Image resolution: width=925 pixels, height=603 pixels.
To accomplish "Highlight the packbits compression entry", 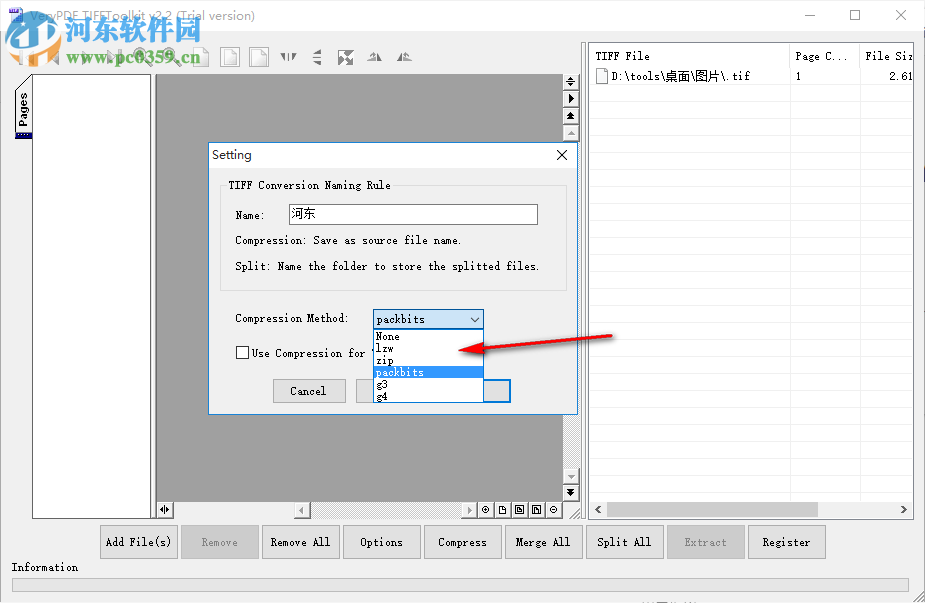I will point(400,371).
